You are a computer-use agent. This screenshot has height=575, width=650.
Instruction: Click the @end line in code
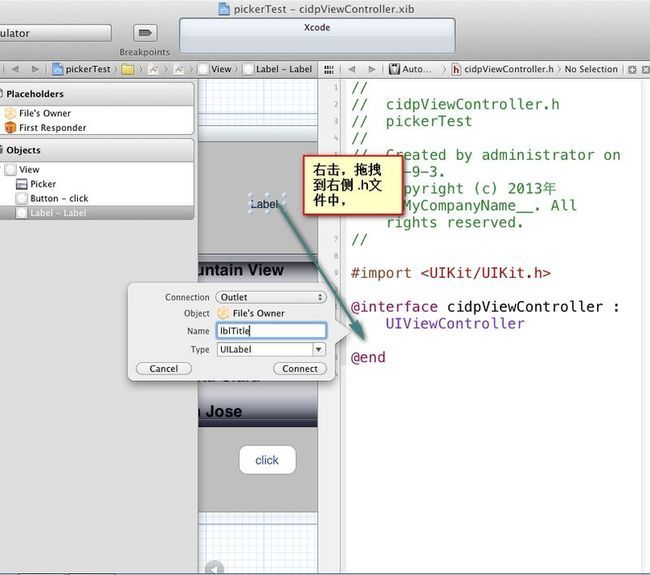(368, 357)
